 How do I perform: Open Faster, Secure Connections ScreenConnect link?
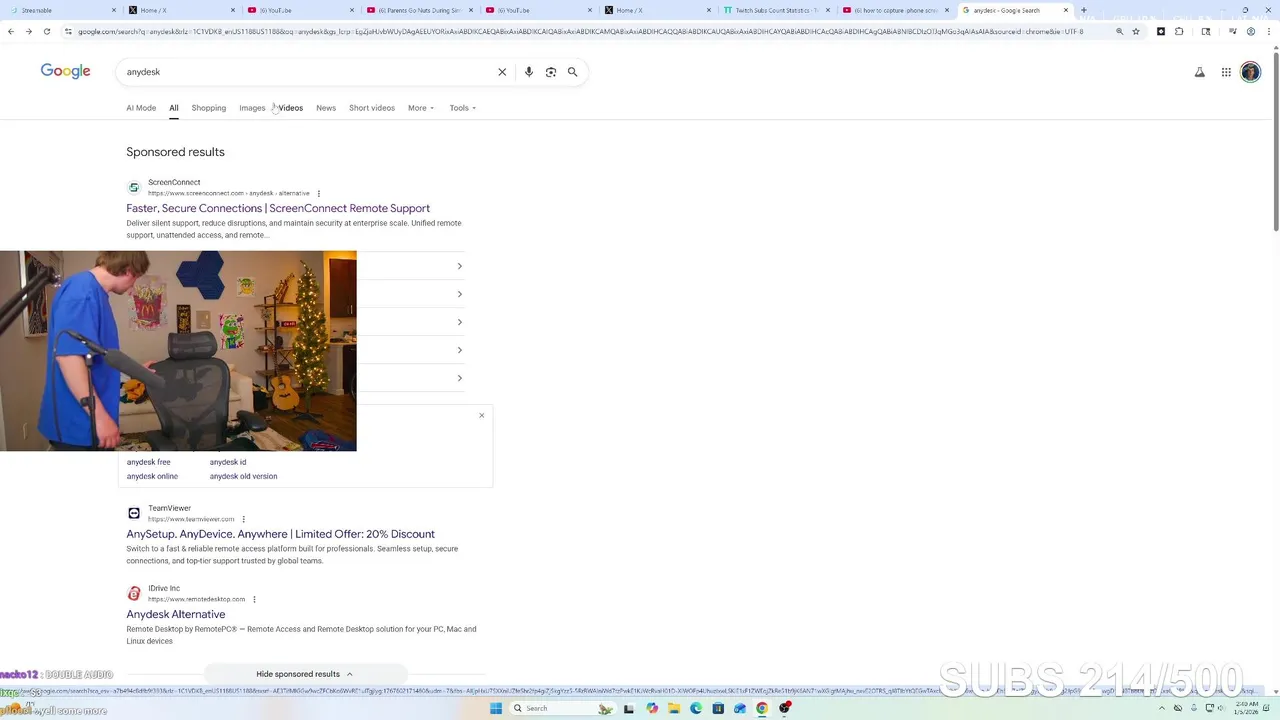(278, 208)
